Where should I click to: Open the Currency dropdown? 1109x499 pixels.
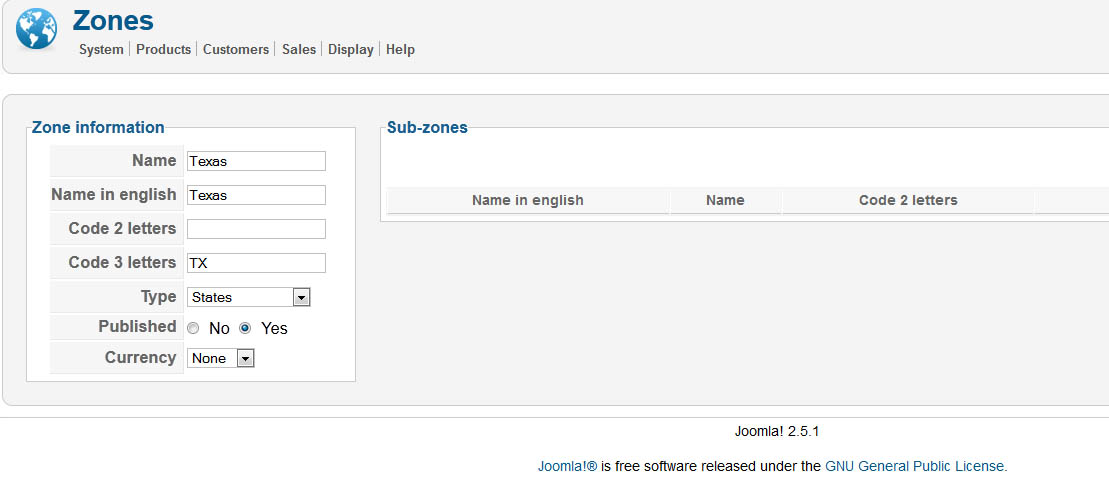221,358
